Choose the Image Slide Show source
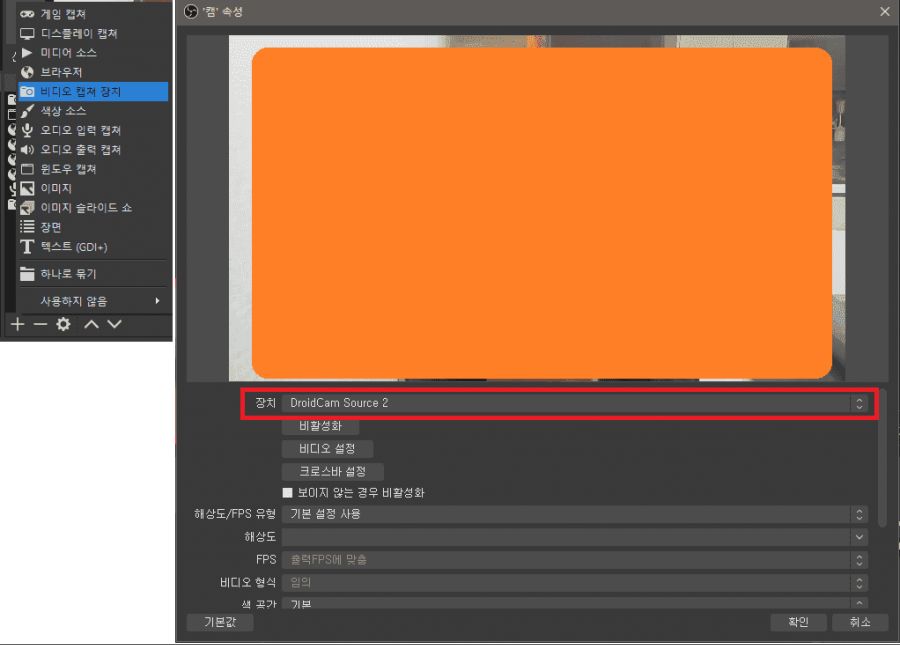This screenshot has width=900, height=645. [70, 207]
